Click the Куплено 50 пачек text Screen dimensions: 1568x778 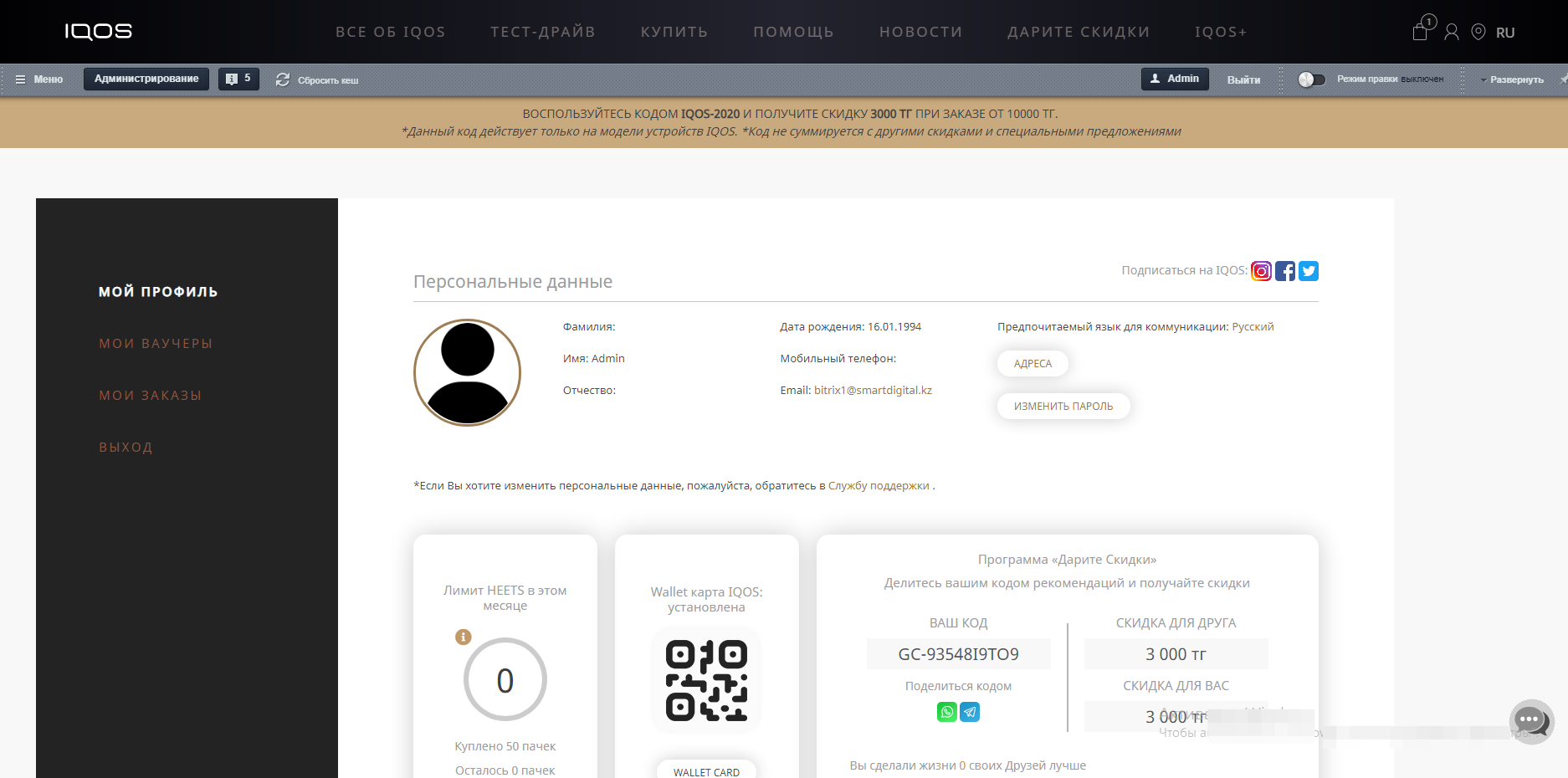pos(505,746)
